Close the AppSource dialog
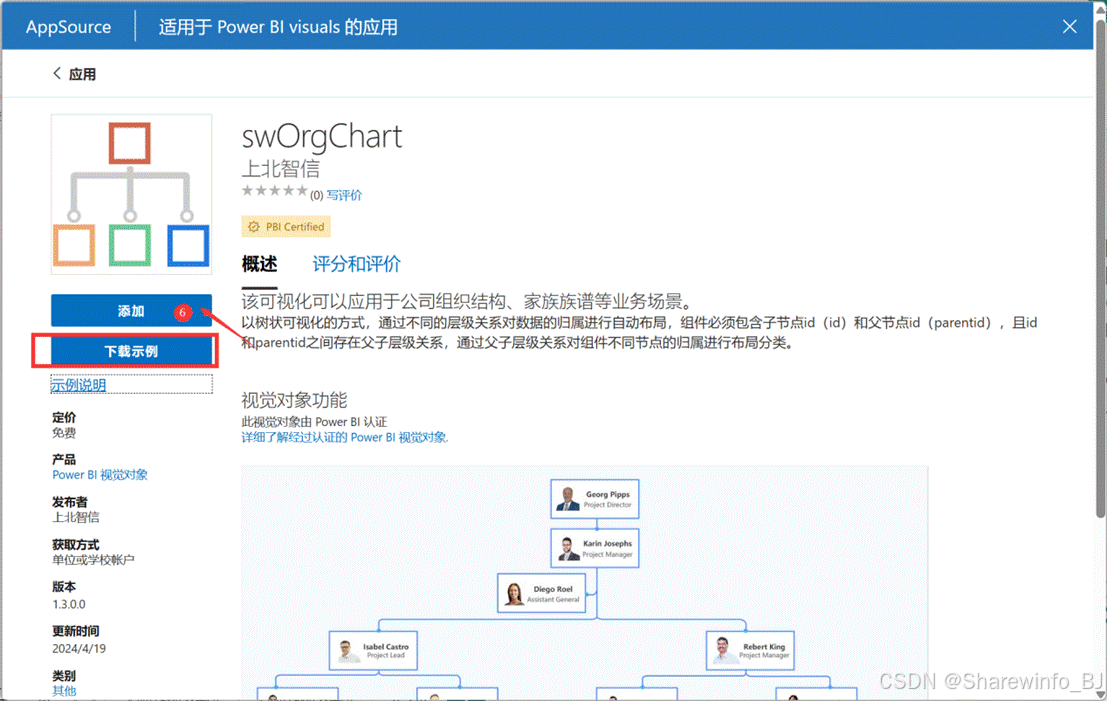 click(x=1069, y=27)
